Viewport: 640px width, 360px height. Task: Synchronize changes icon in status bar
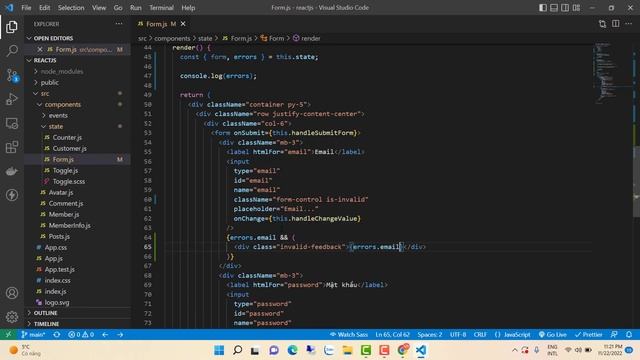pyautogui.click(x=57, y=334)
